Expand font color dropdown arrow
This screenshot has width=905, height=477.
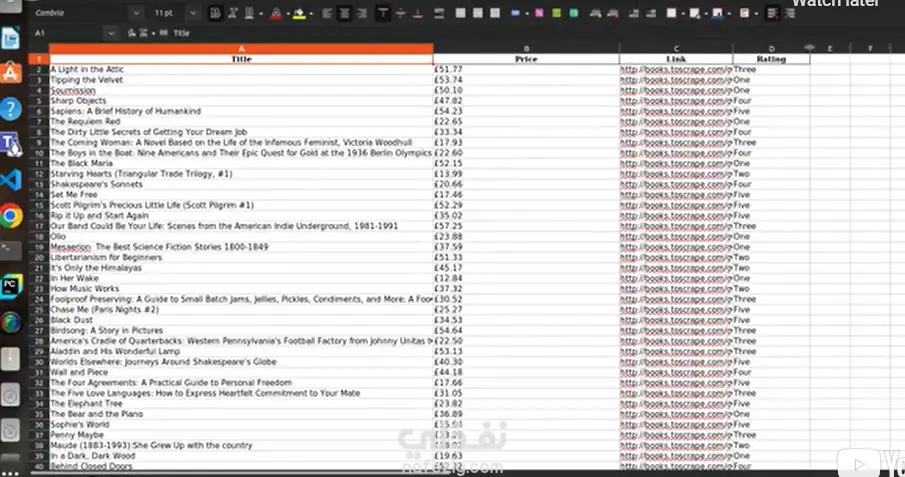click(x=287, y=13)
